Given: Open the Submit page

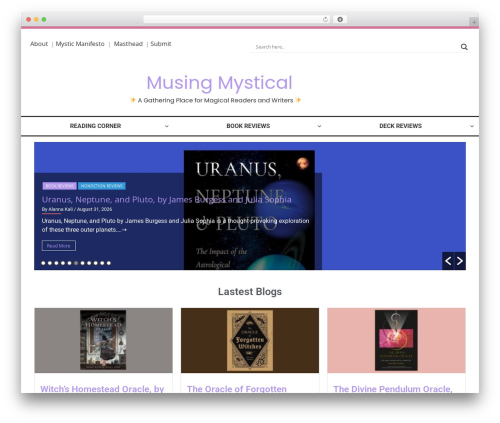Looking at the screenshot, I should 161,44.
